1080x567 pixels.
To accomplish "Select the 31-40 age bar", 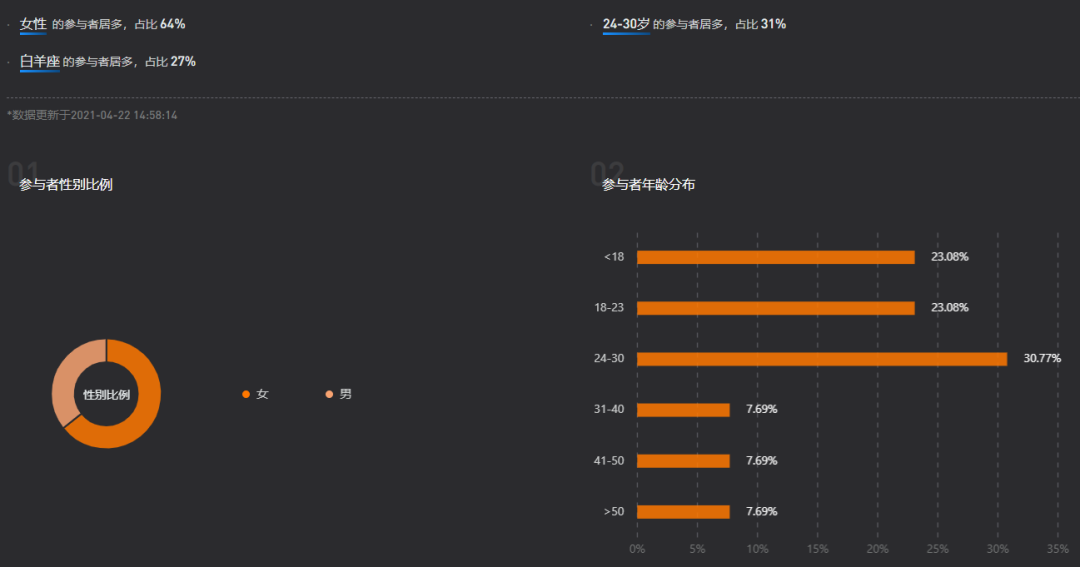I will tap(683, 410).
